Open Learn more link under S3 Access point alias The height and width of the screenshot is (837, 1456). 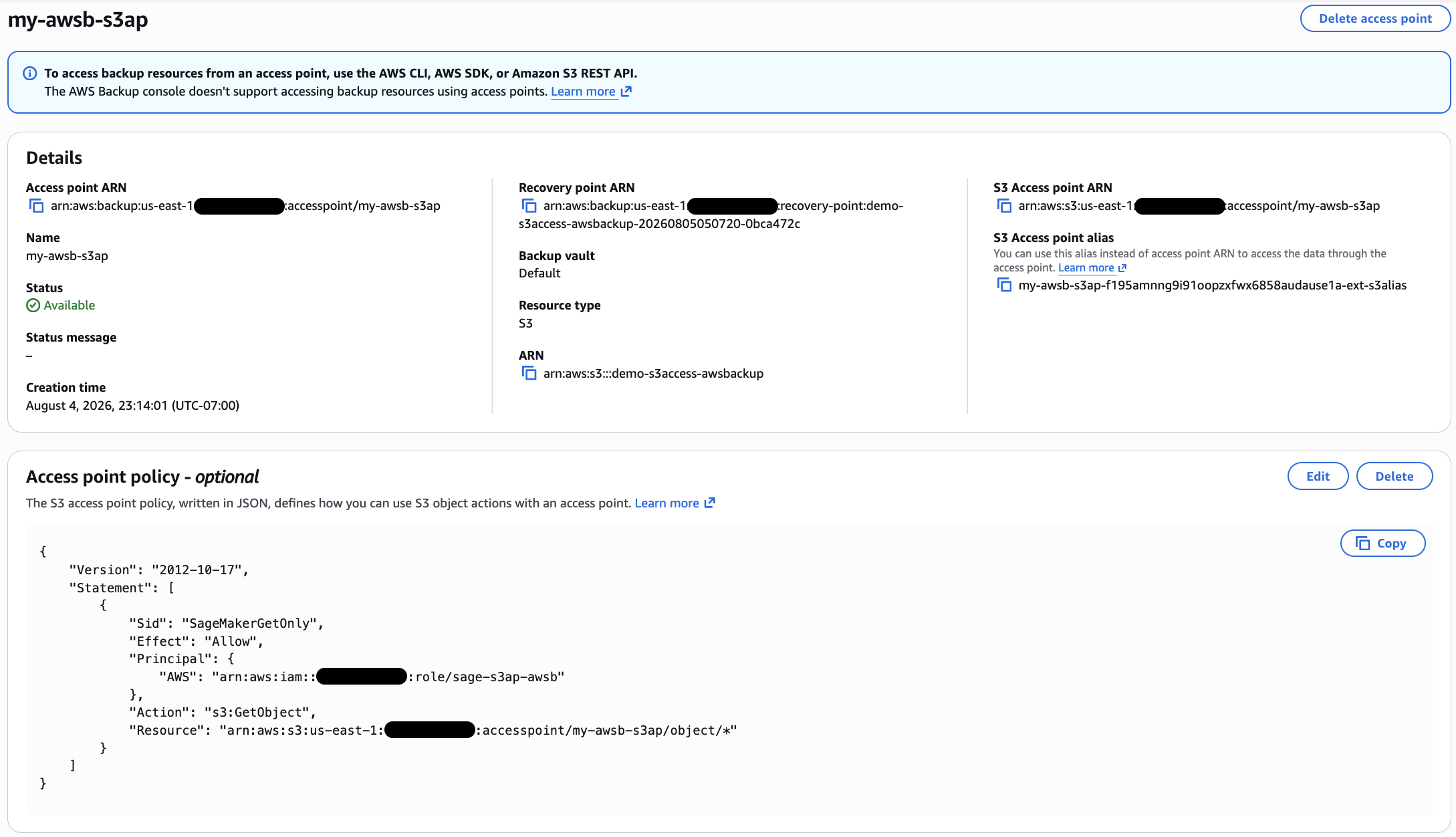point(1092,268)
